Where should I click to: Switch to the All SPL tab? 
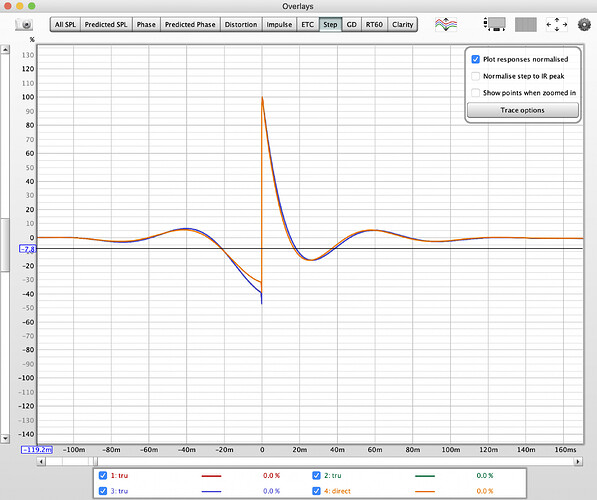[x=65, y=24]
